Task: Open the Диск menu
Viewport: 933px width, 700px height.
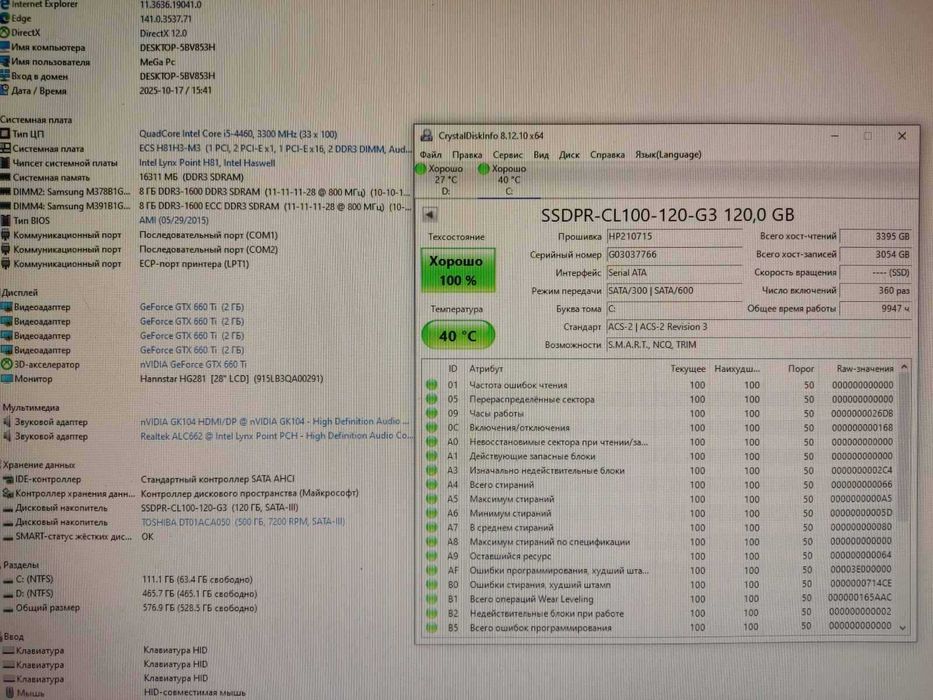Action: [x=569, y=154]
